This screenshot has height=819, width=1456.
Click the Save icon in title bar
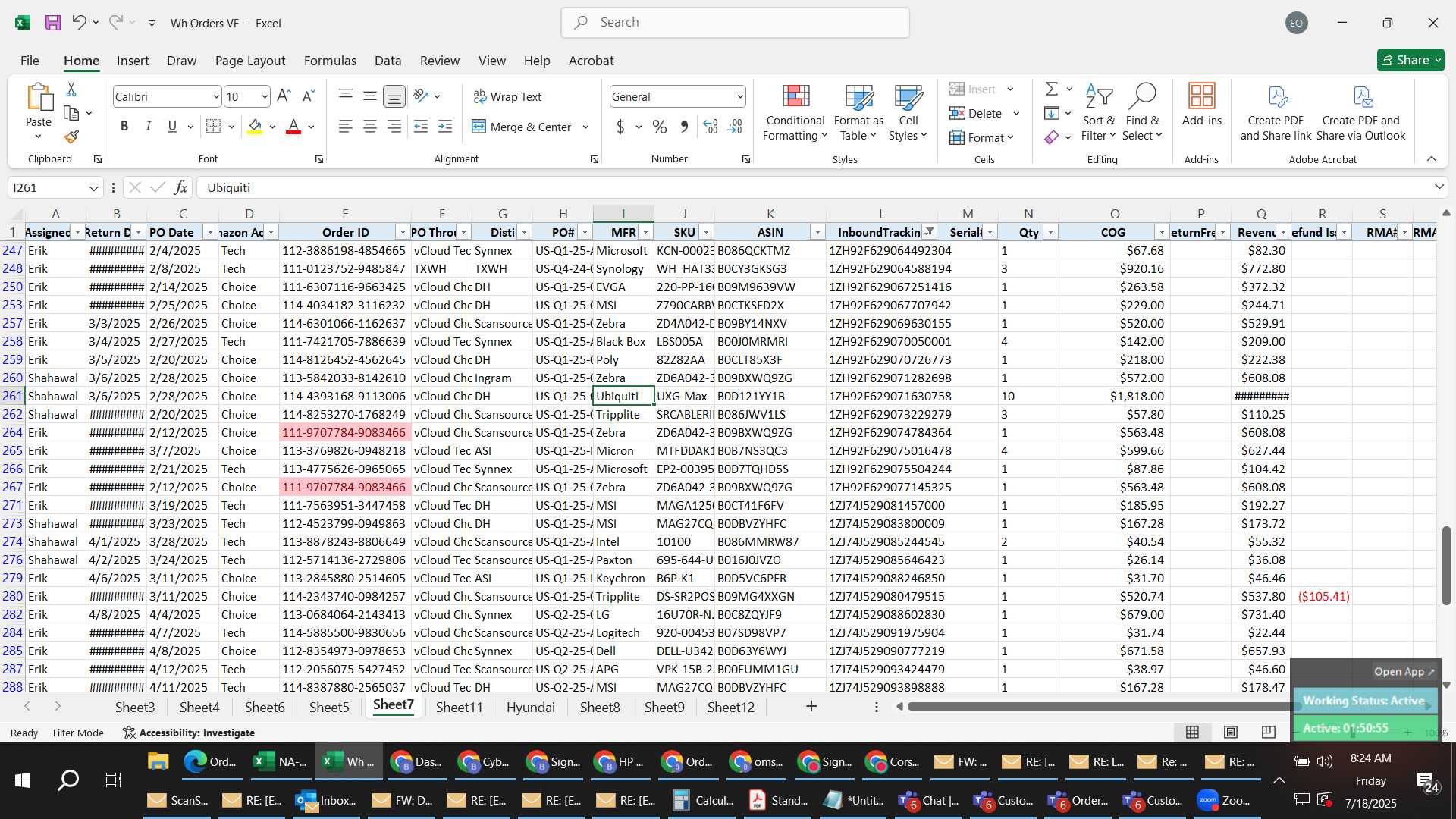[53, 23]
